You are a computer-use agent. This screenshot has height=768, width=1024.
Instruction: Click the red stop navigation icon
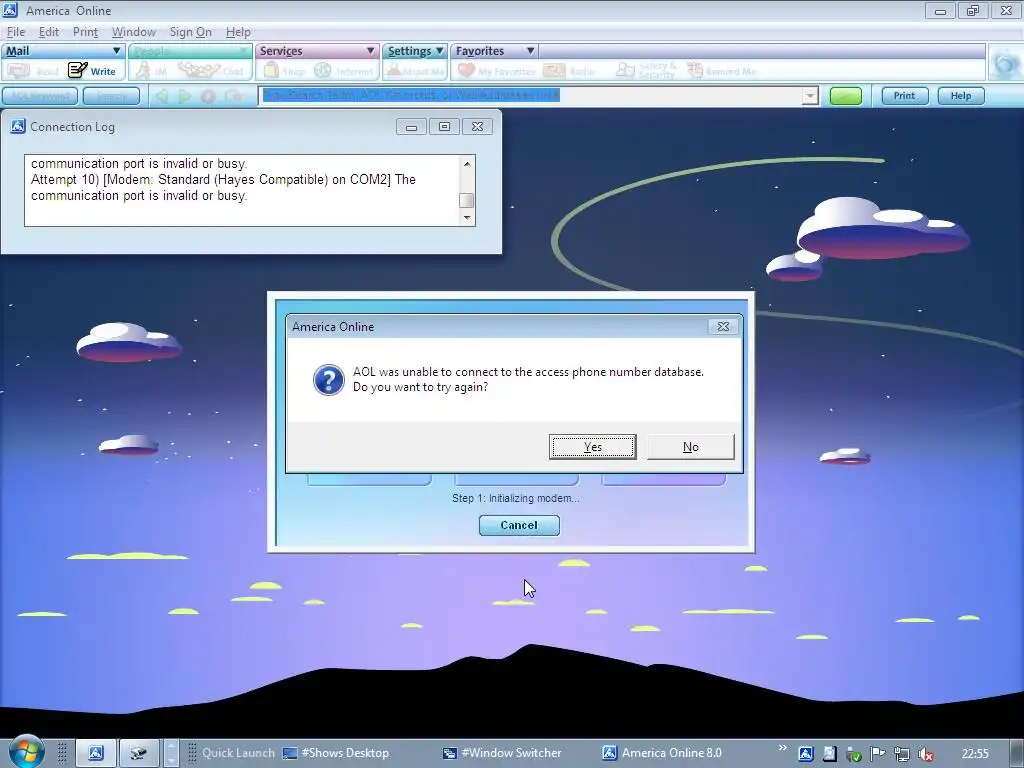(208, 96)
